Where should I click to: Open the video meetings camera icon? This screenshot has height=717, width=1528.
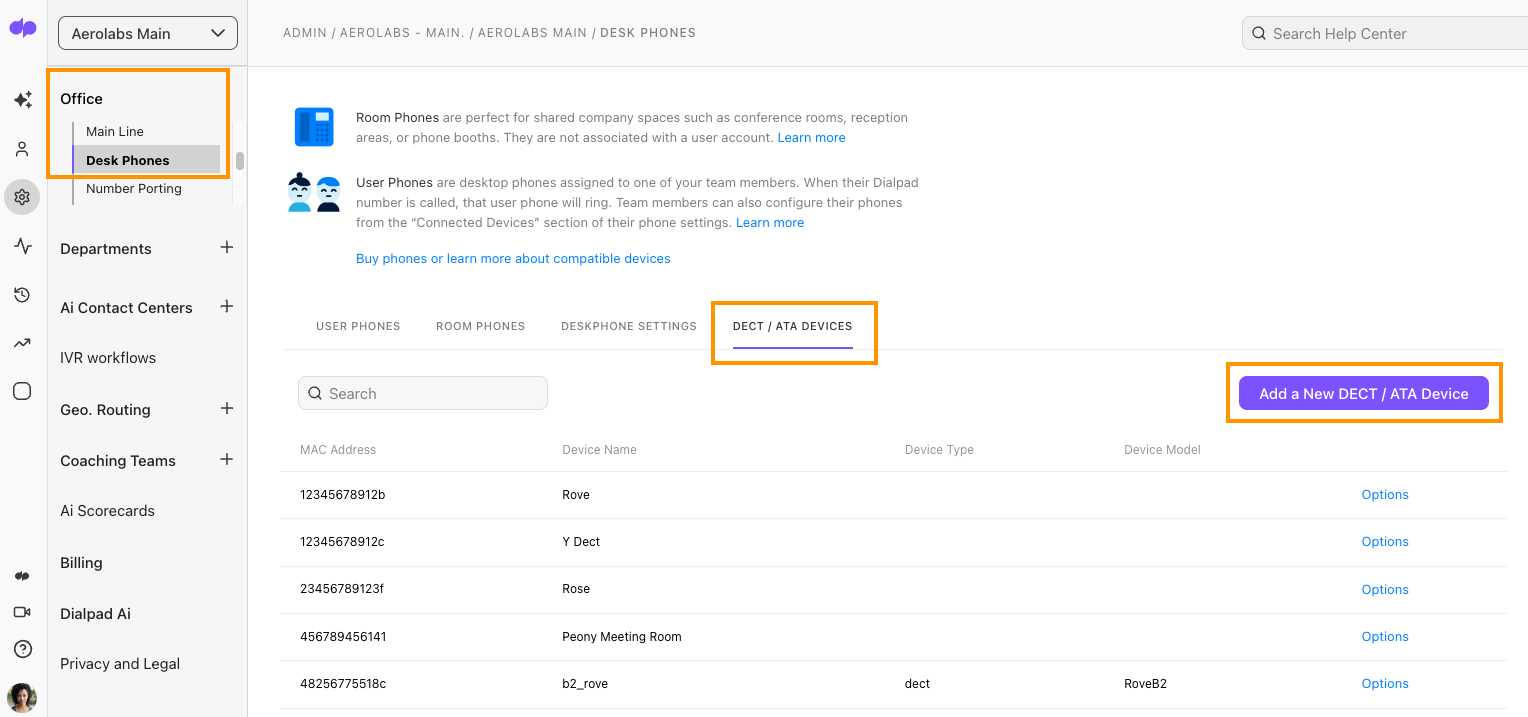click(x=22, y=612)
